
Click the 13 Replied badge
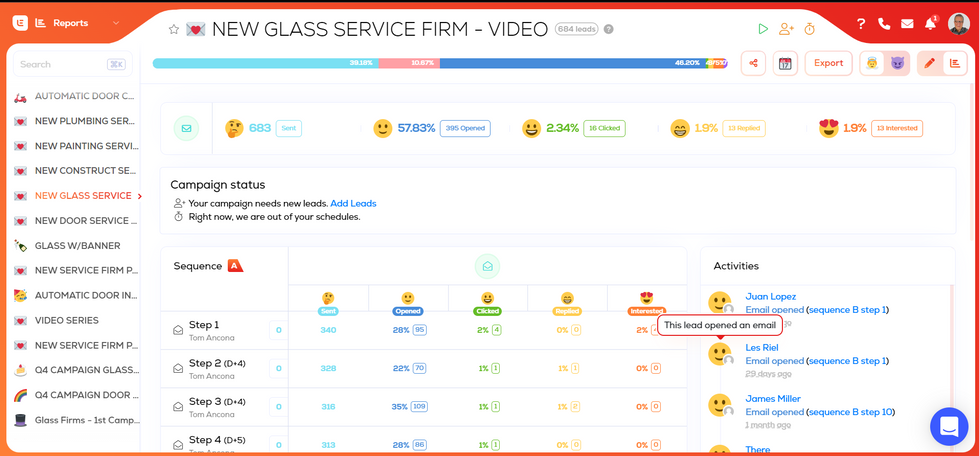pyautogui.click(x=744, y=129)
